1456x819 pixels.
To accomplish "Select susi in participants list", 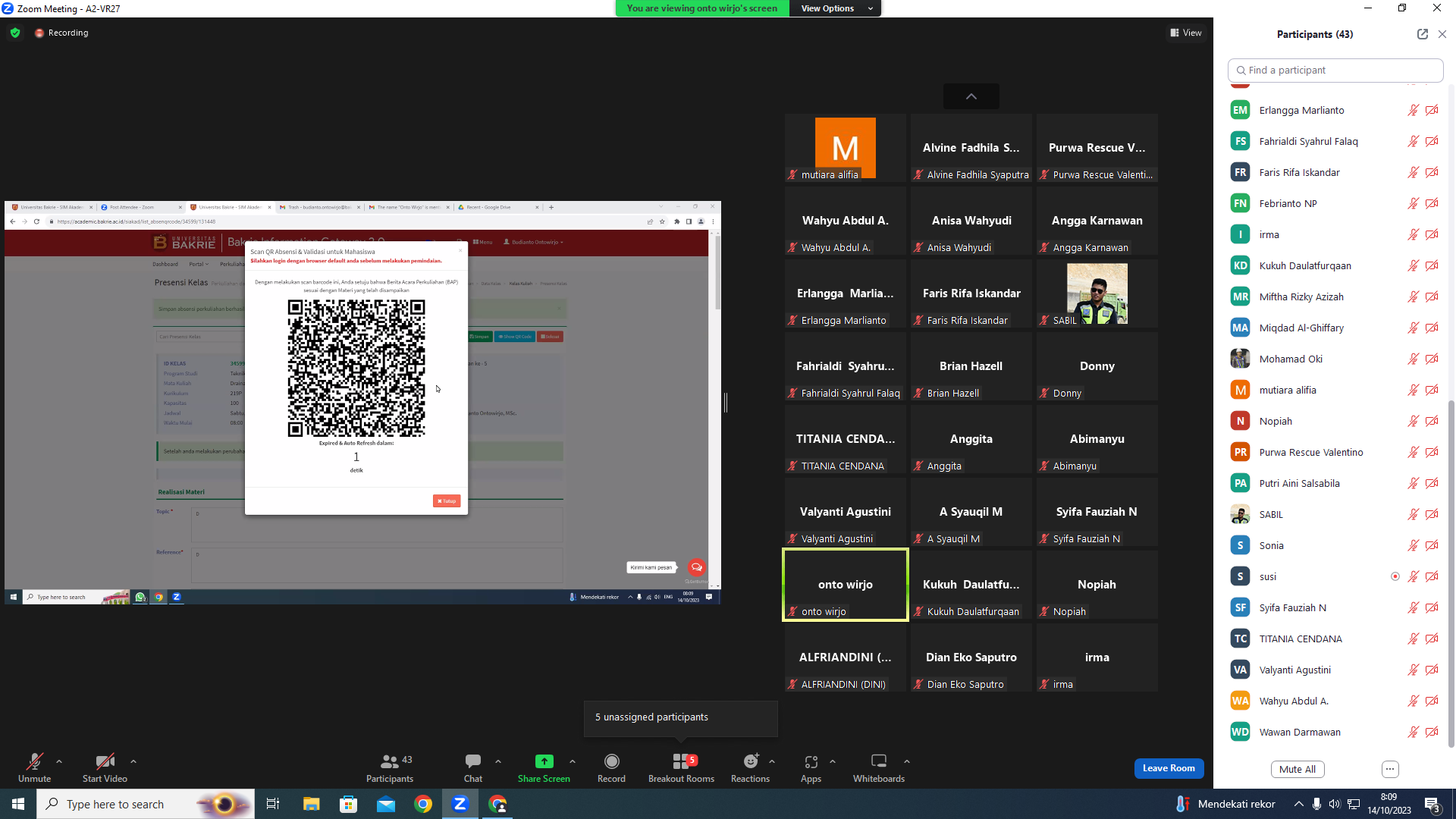I will [x=1334, y=576].
